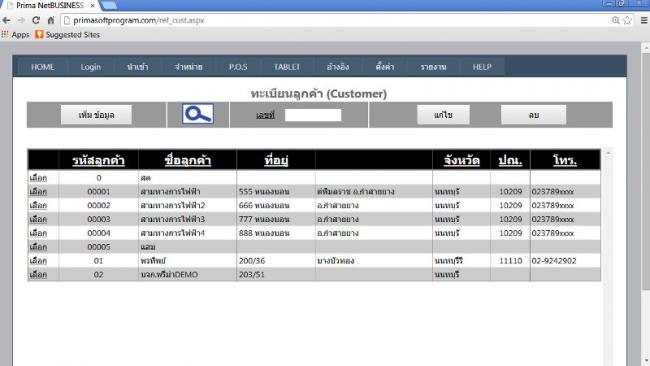This screenshot has width=650, height=366.
Task: Open Chrome hamburger menu icon
Action: tap(644, 20)
